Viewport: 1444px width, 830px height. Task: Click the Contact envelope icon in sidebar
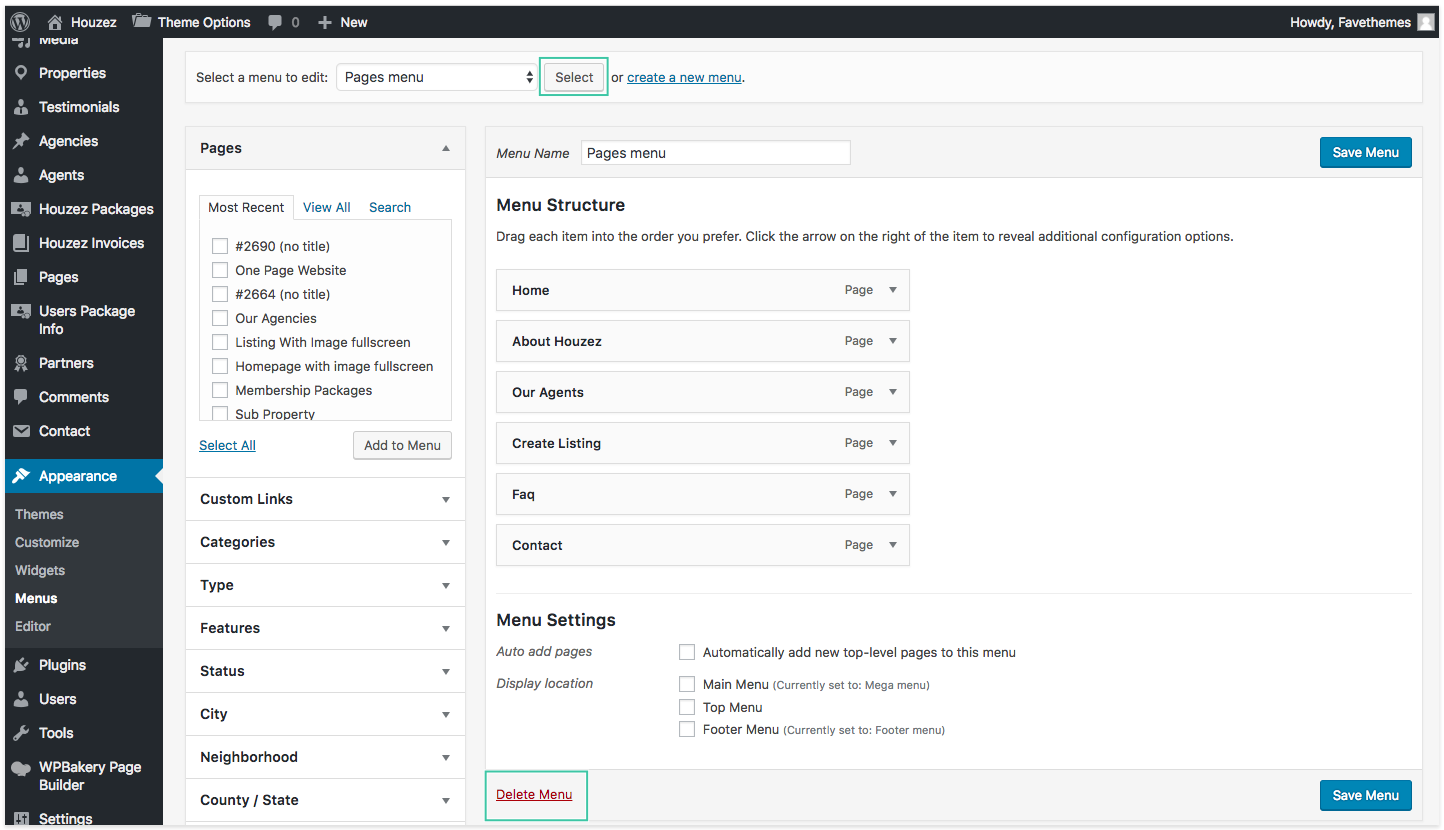pyautogui.click(x=21, y=431)
